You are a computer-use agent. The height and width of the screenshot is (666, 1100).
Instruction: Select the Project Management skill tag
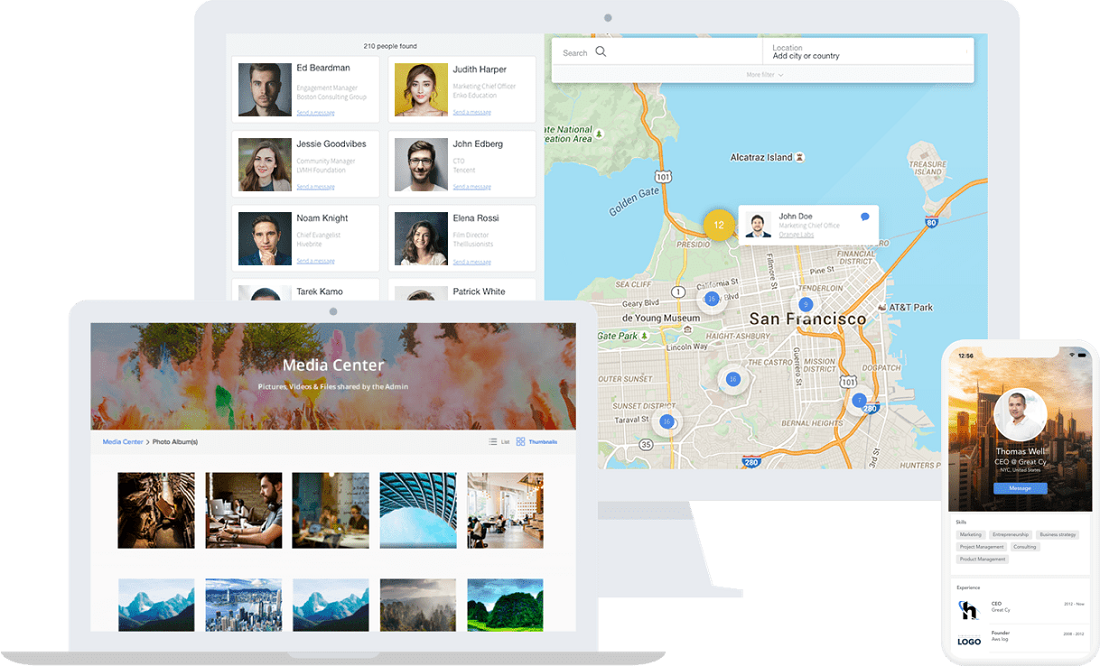[x=981, y=547]
